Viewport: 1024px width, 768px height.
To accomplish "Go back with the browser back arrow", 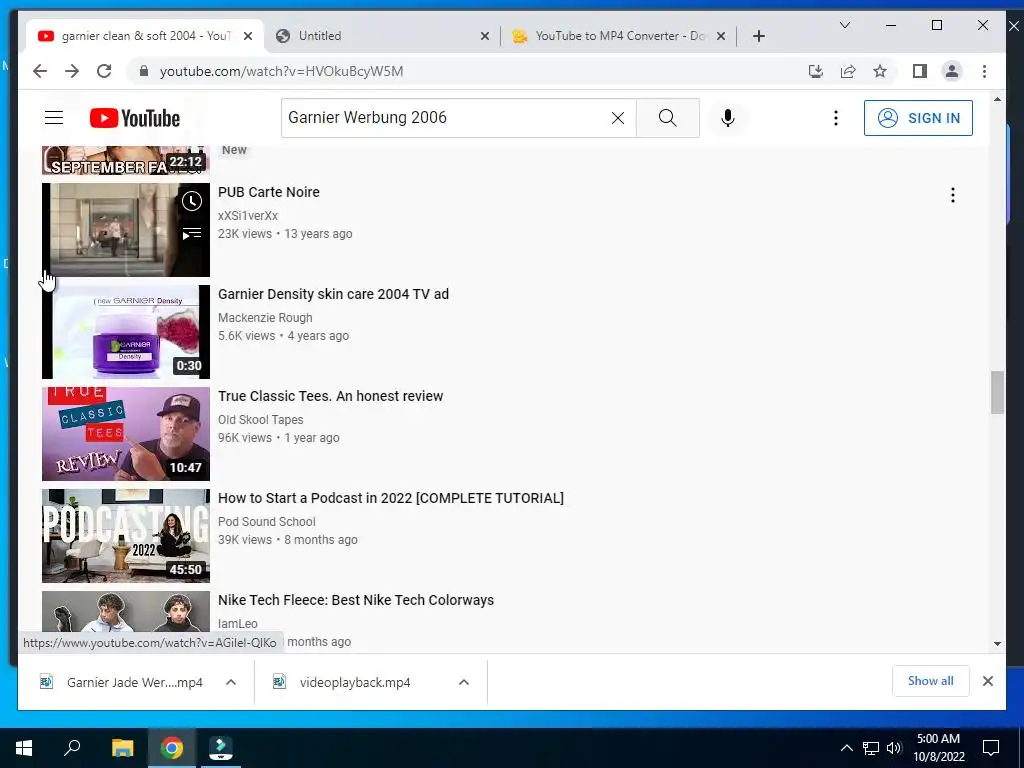I will coord(40,71).
